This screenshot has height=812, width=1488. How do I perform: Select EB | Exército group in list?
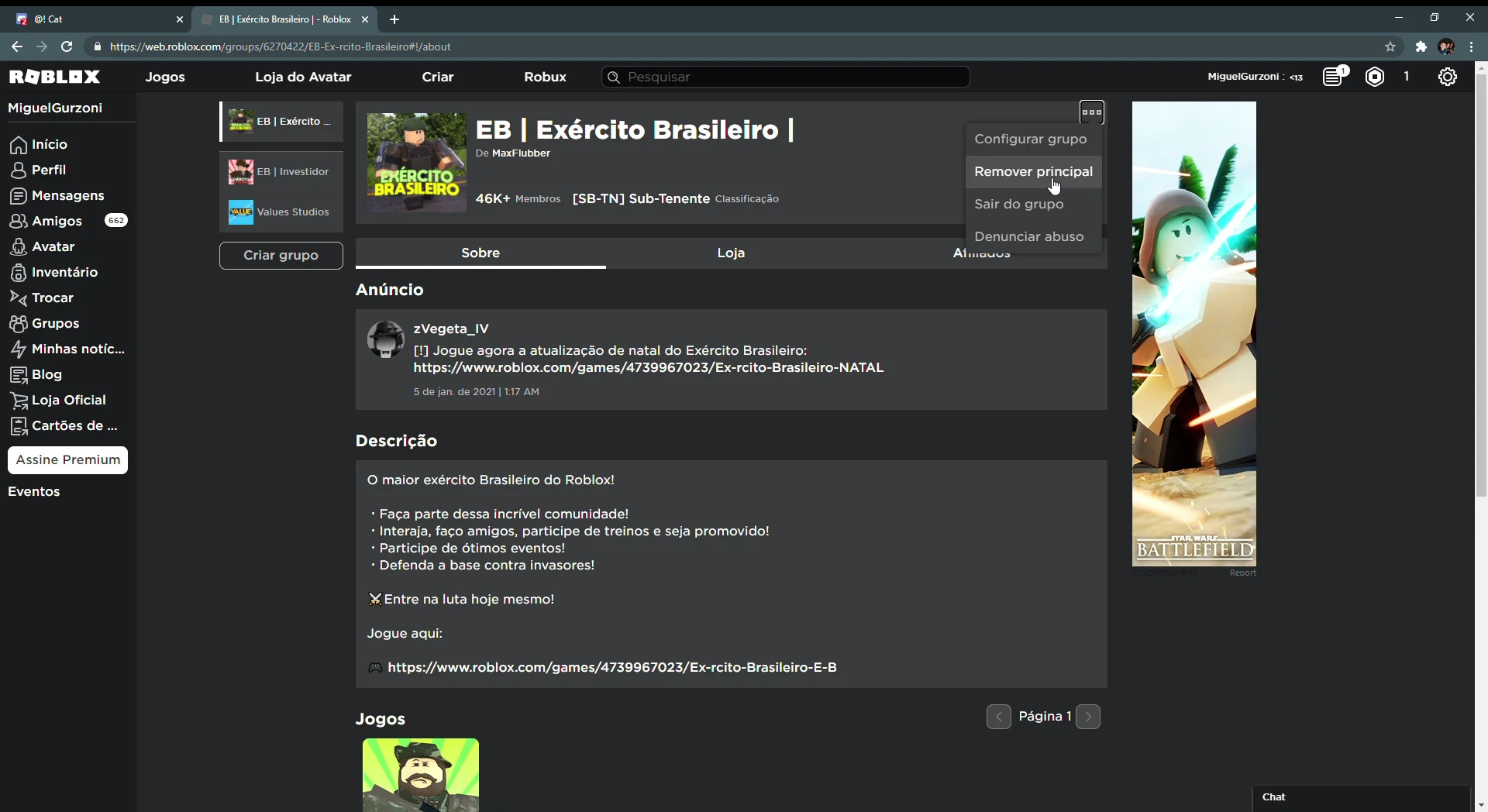point(281,122)
